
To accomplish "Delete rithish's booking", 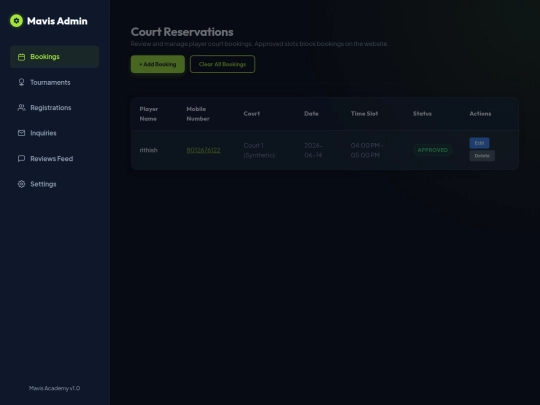I will point(482,156).
